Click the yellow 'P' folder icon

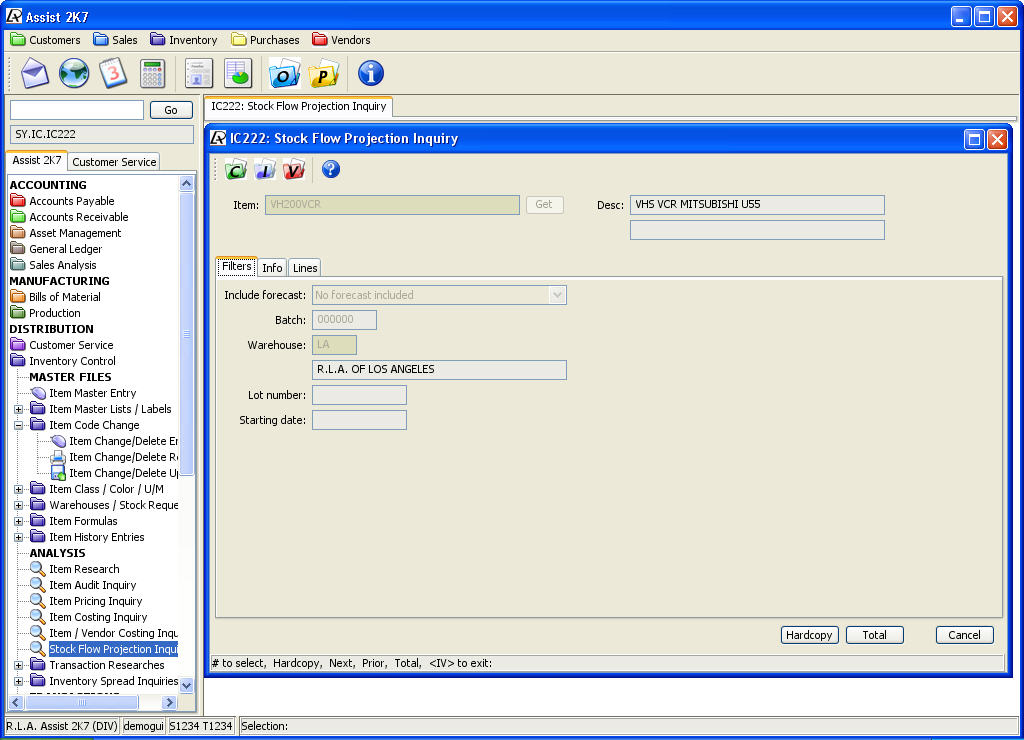324,74
